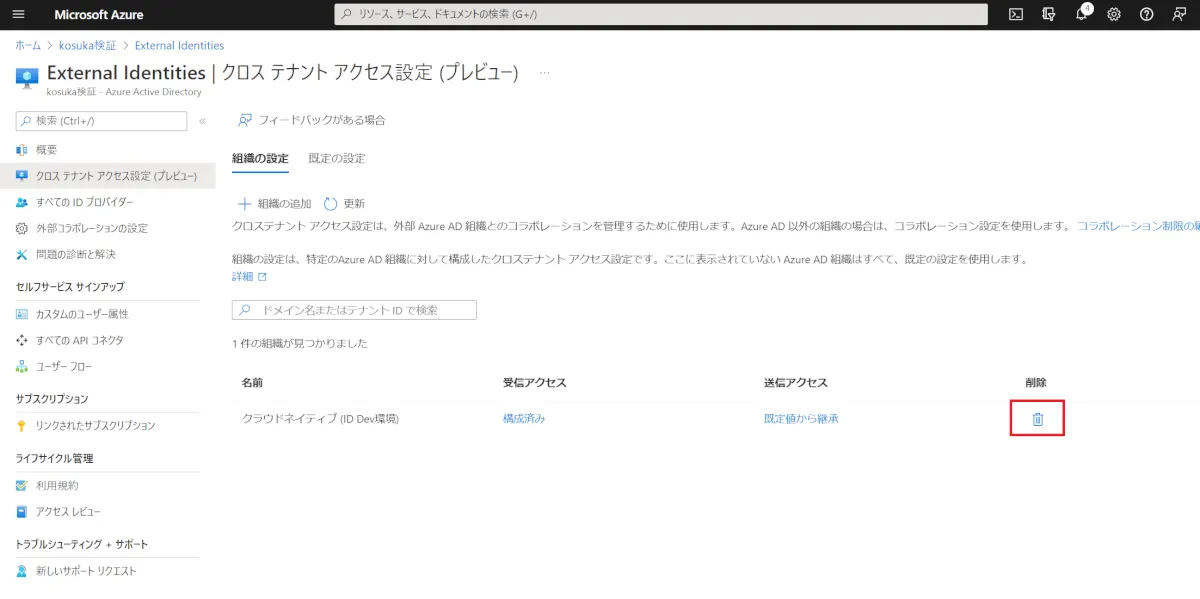This screenshot has width=1200, height=599.
Task: Click the クラウドネイティブ (ID Dev環境) organization name
Action: pyautogui.click(x=320, y=419)
